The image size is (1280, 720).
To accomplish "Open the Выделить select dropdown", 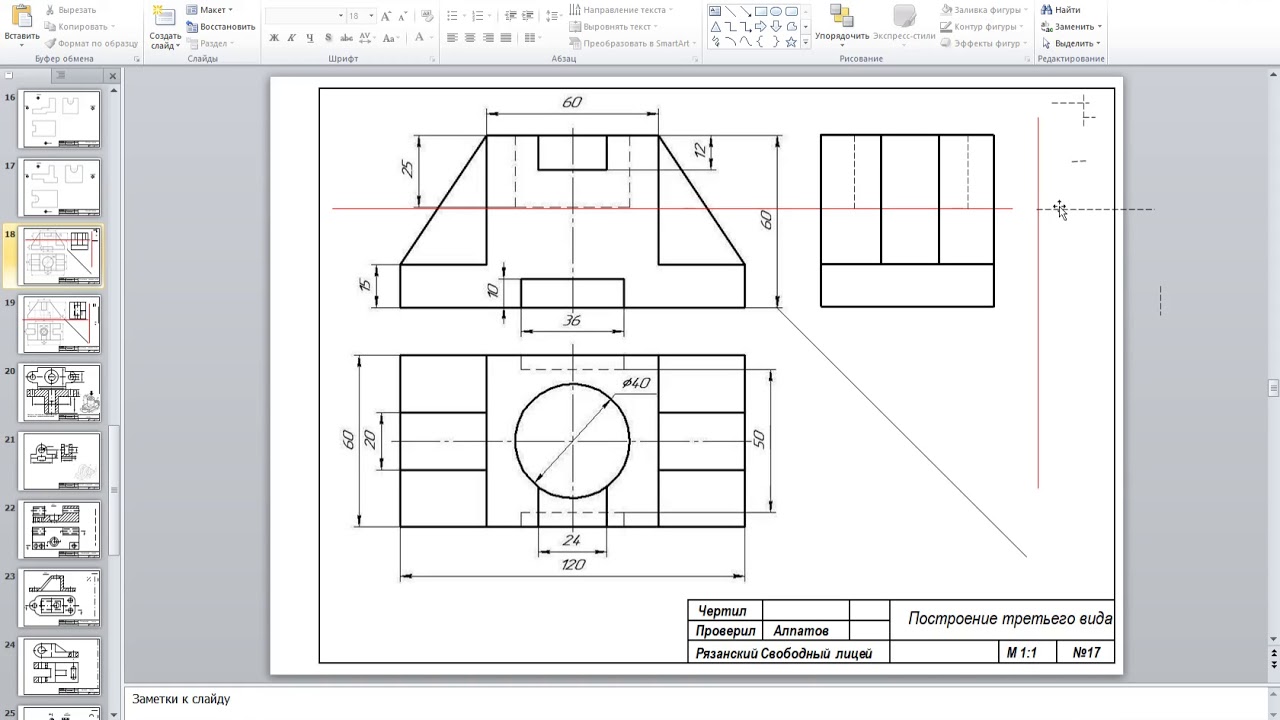I will coord(1071,44).
